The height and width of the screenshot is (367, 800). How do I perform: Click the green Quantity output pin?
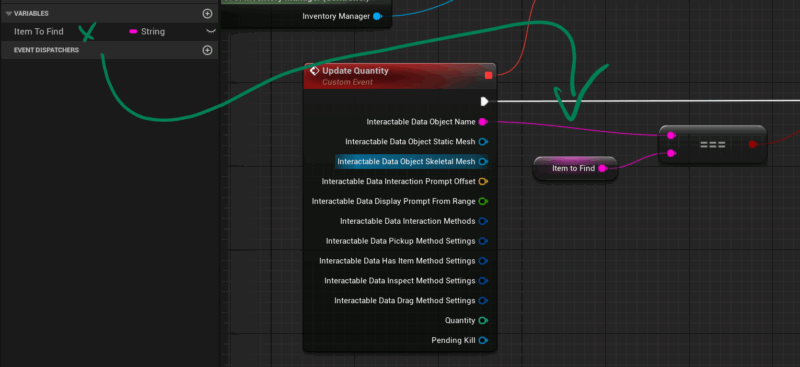click(x=483, y=321)
